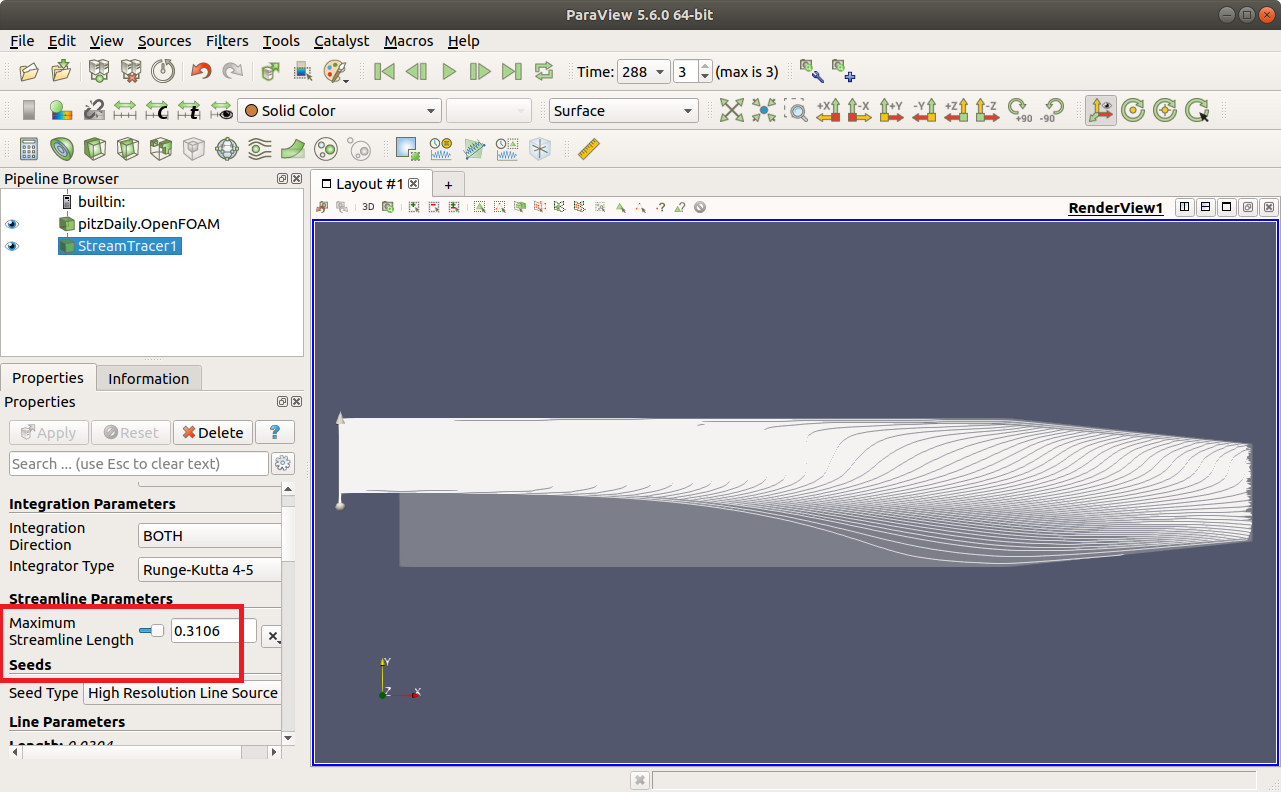This screenshot has height=792, width=1281.
Task: Select the Properties tab
Action: (48, 378)
